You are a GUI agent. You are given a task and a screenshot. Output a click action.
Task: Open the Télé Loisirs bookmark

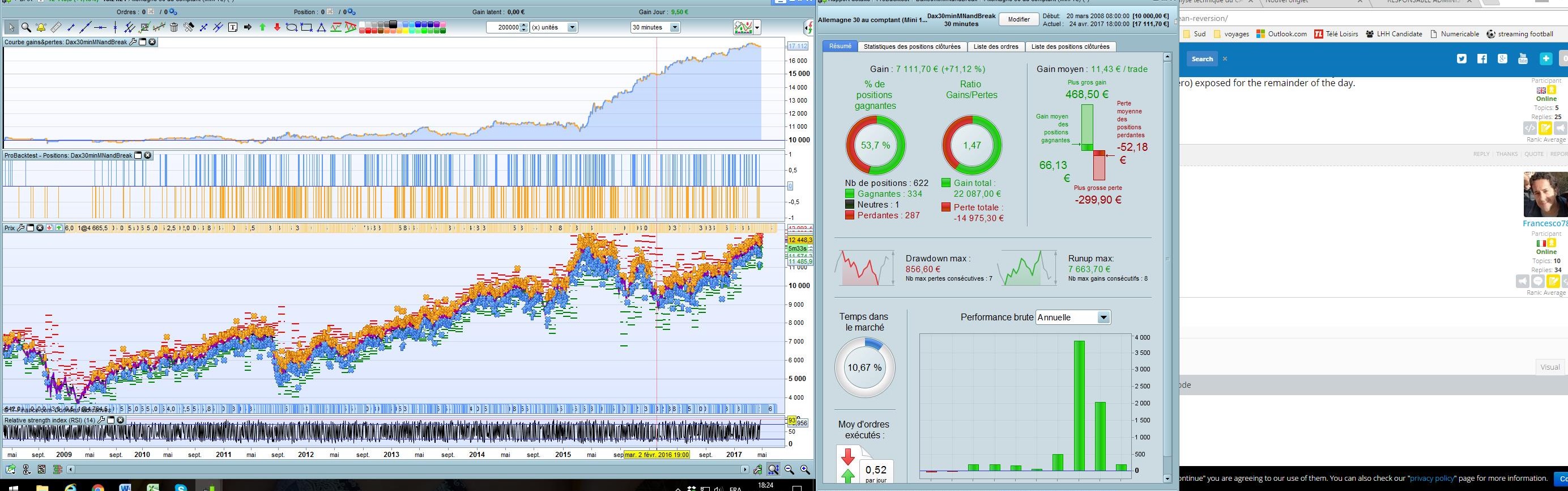click(x=1336, y=34)
